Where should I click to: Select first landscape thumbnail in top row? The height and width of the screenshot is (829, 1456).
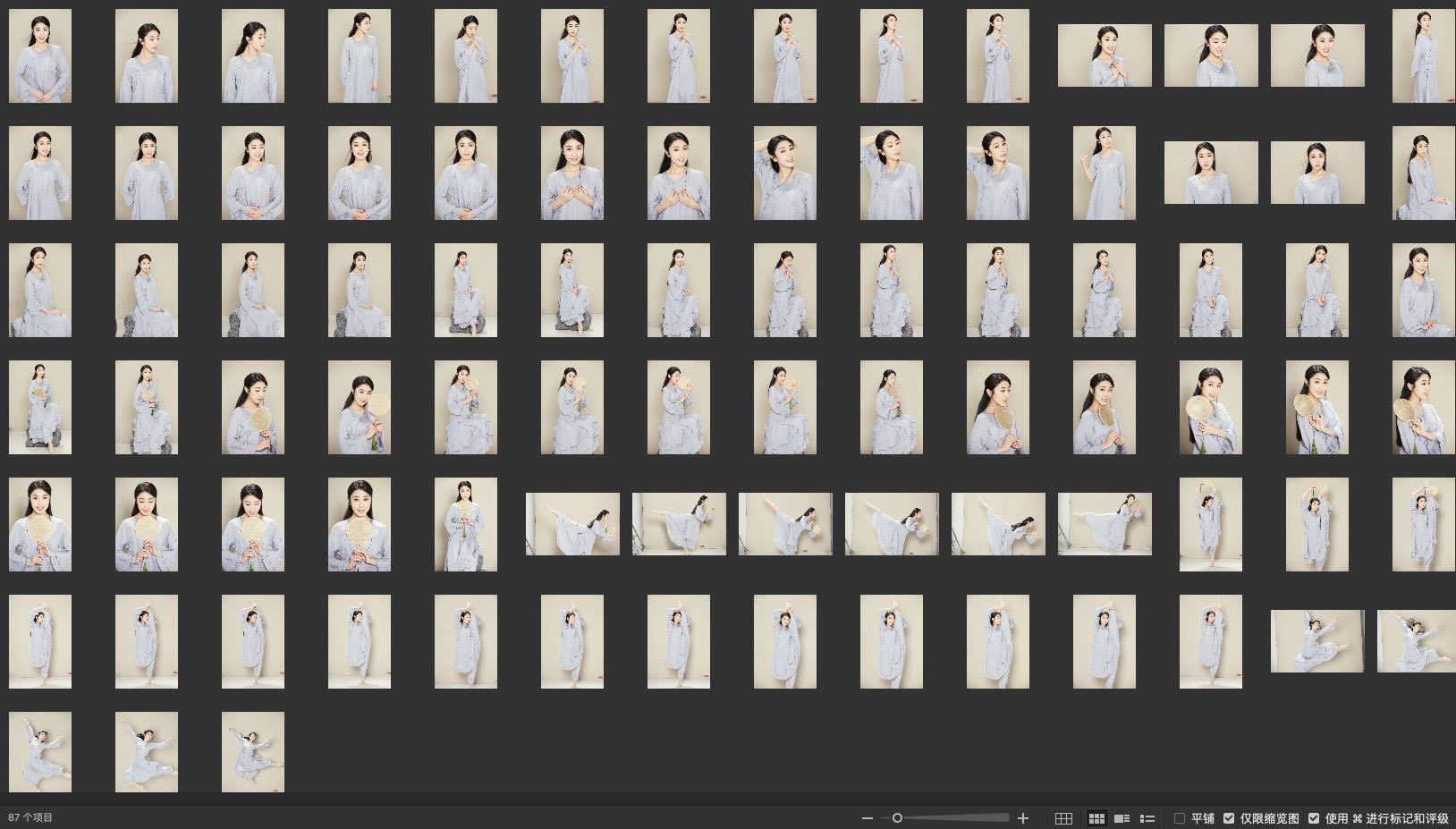[x=1105, y=55]
